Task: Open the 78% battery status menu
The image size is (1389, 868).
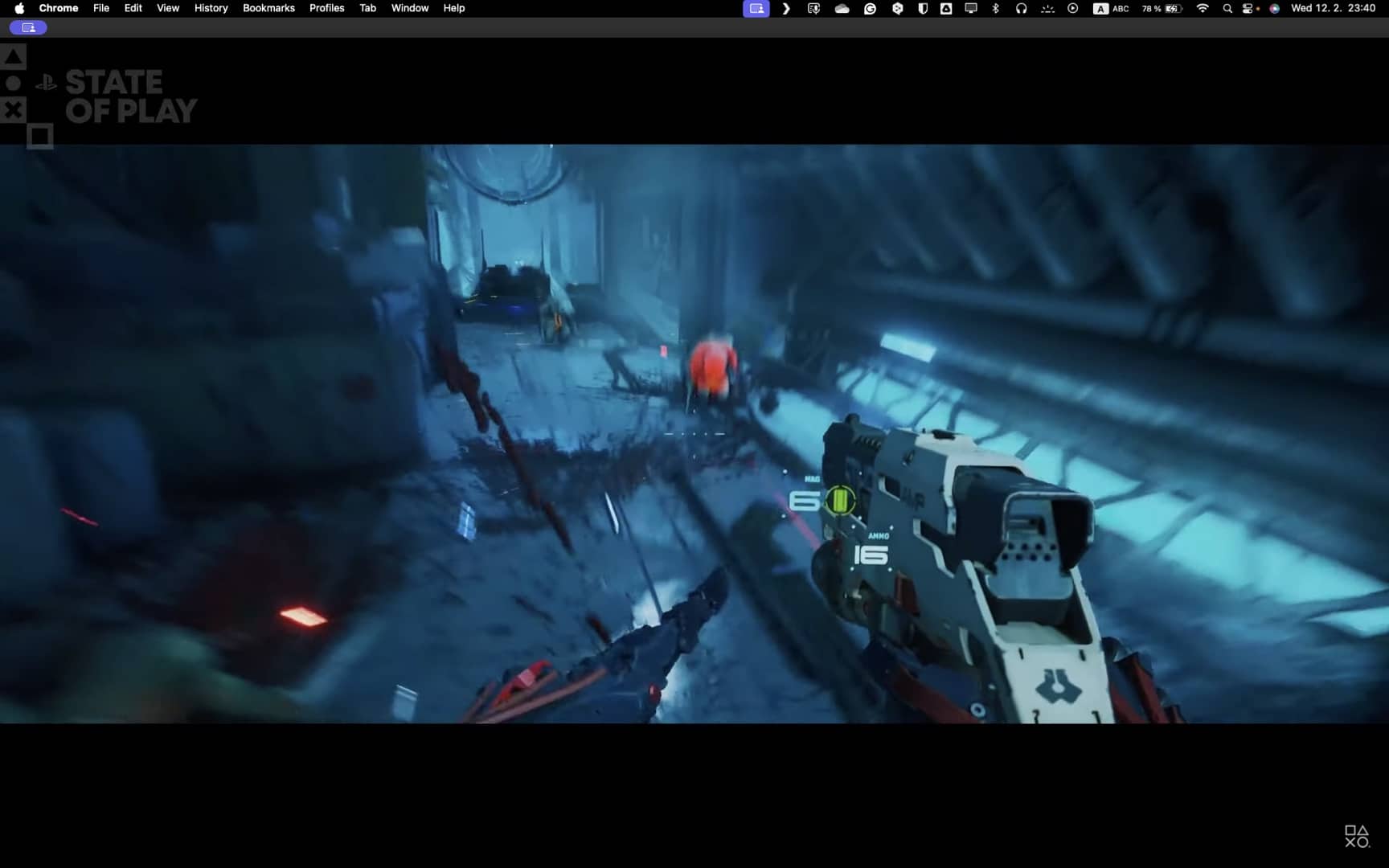Action: [1162, 8]
